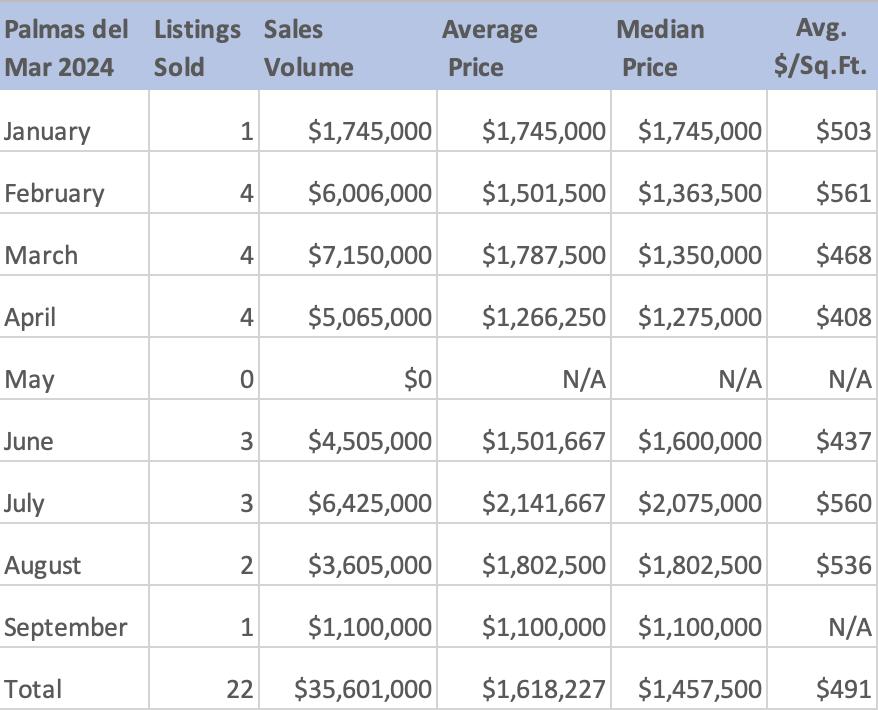Select total sales volume $35,601,000

pos(363,690)
